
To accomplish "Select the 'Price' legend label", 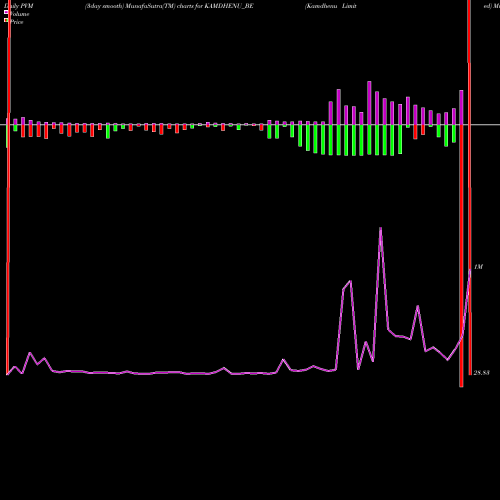I will (x=17, y=22).
